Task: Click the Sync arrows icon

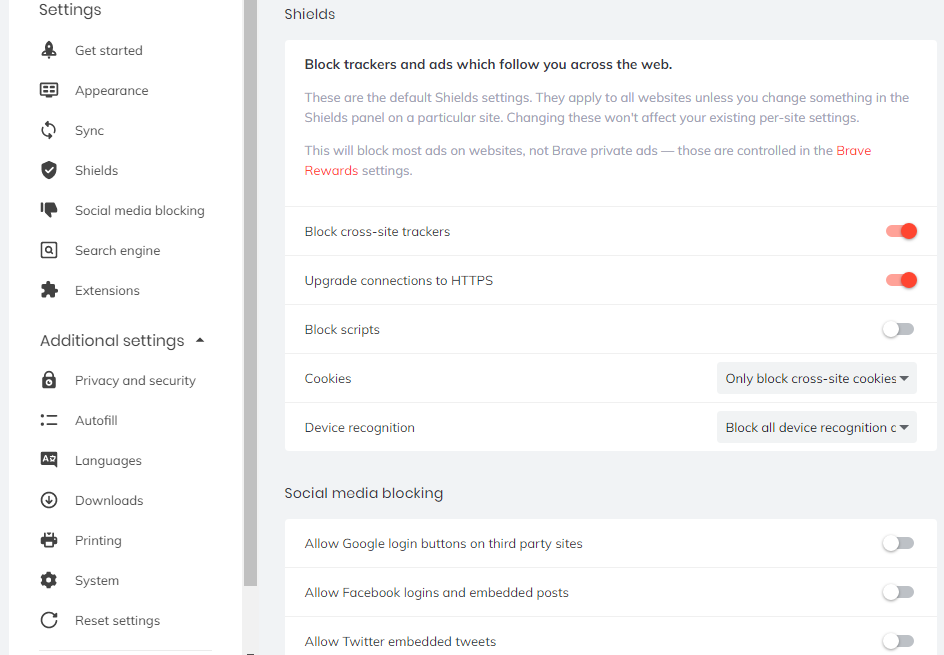Action: [x=49, y=130]
